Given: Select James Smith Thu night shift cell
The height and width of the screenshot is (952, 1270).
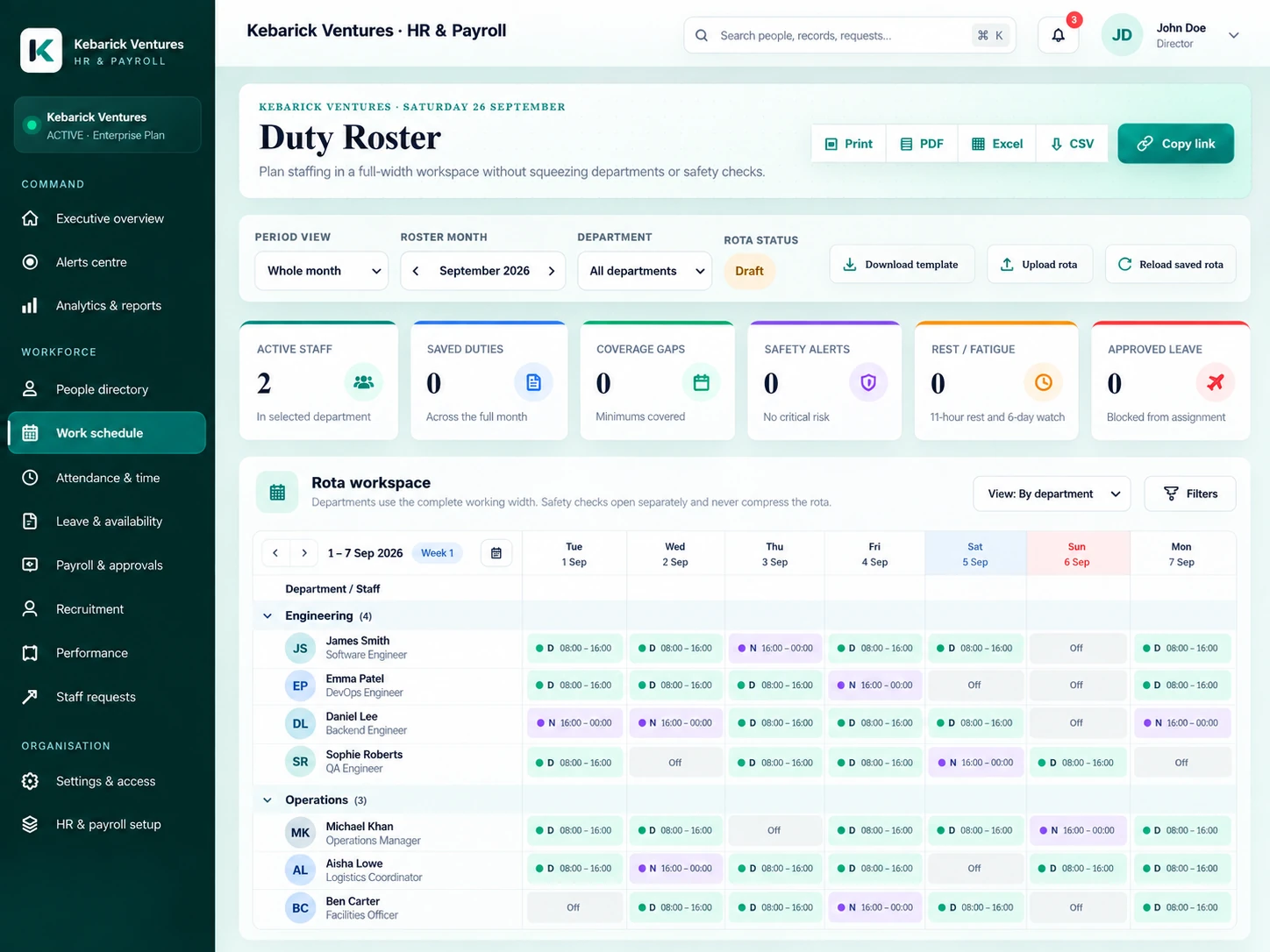Looking at the screenshot, I should (775, 649).
